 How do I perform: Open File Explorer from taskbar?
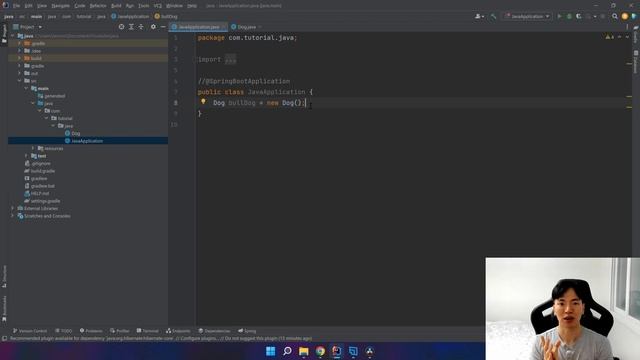pos(304,351)
